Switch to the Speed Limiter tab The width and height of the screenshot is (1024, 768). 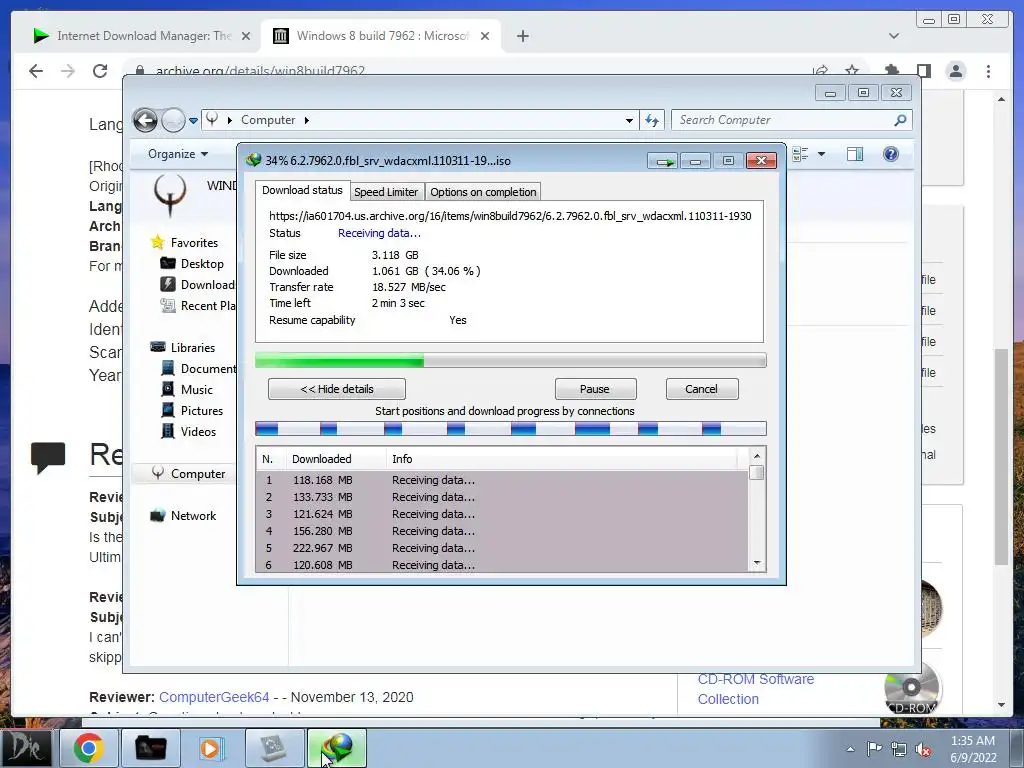386,192
